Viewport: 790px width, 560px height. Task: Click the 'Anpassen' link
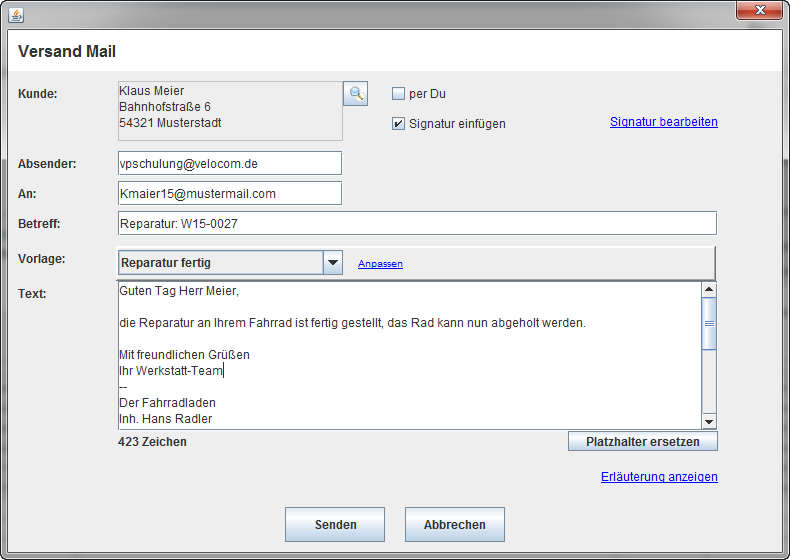(x=380, y=264)
